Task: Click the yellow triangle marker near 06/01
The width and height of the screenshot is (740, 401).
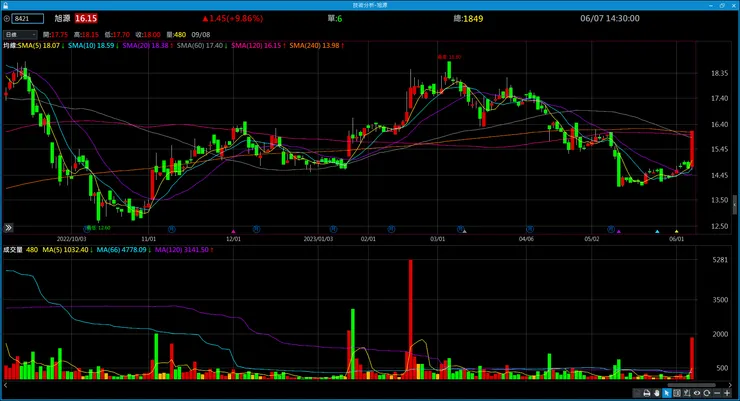Action: coord(676,231)
